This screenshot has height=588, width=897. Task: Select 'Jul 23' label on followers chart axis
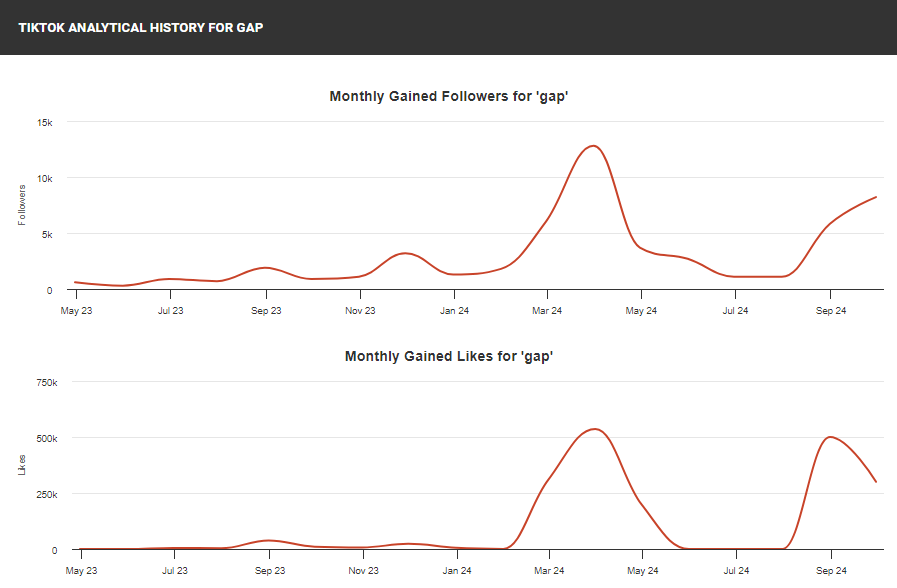point(170,311)
